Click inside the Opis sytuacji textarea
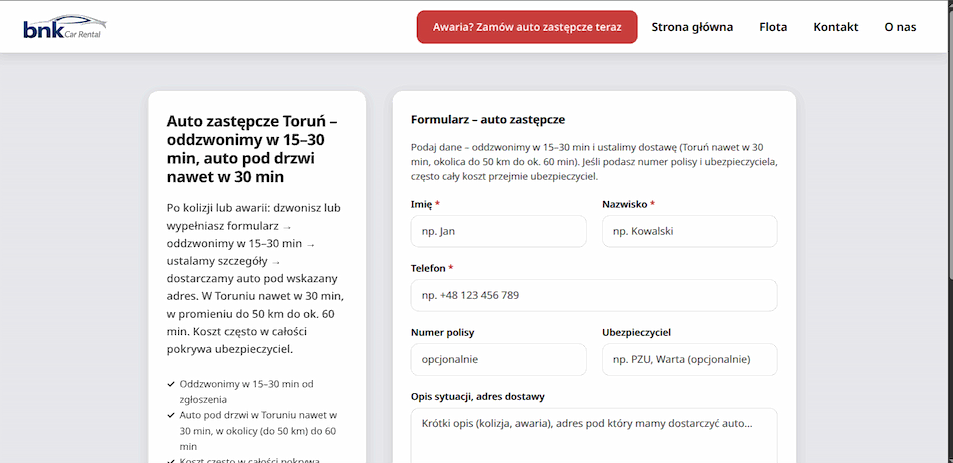Viewport: 953px width, 463px height. [x=593, y=435]
